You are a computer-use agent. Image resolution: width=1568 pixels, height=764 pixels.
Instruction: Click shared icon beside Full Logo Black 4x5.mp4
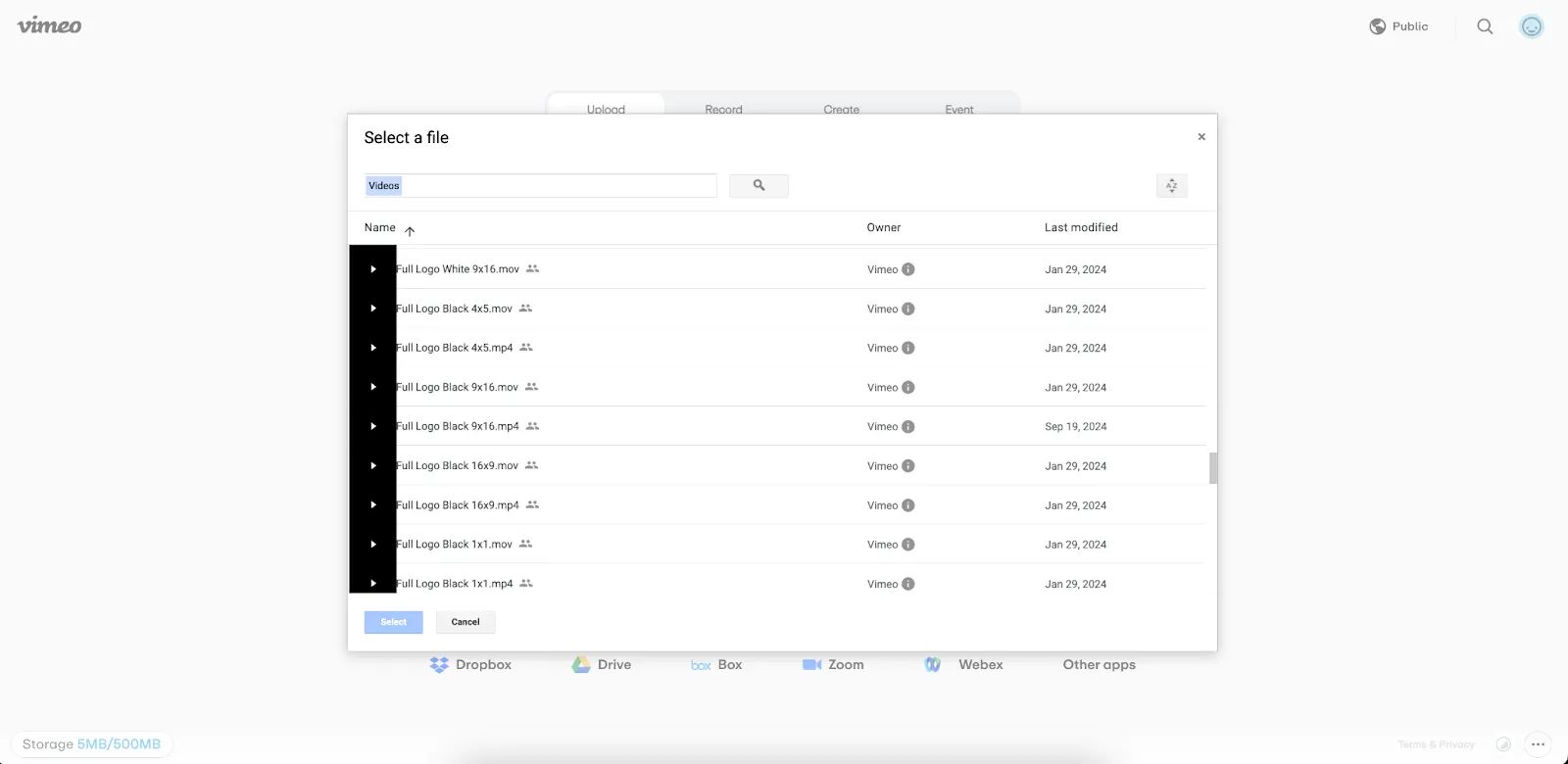526,347
